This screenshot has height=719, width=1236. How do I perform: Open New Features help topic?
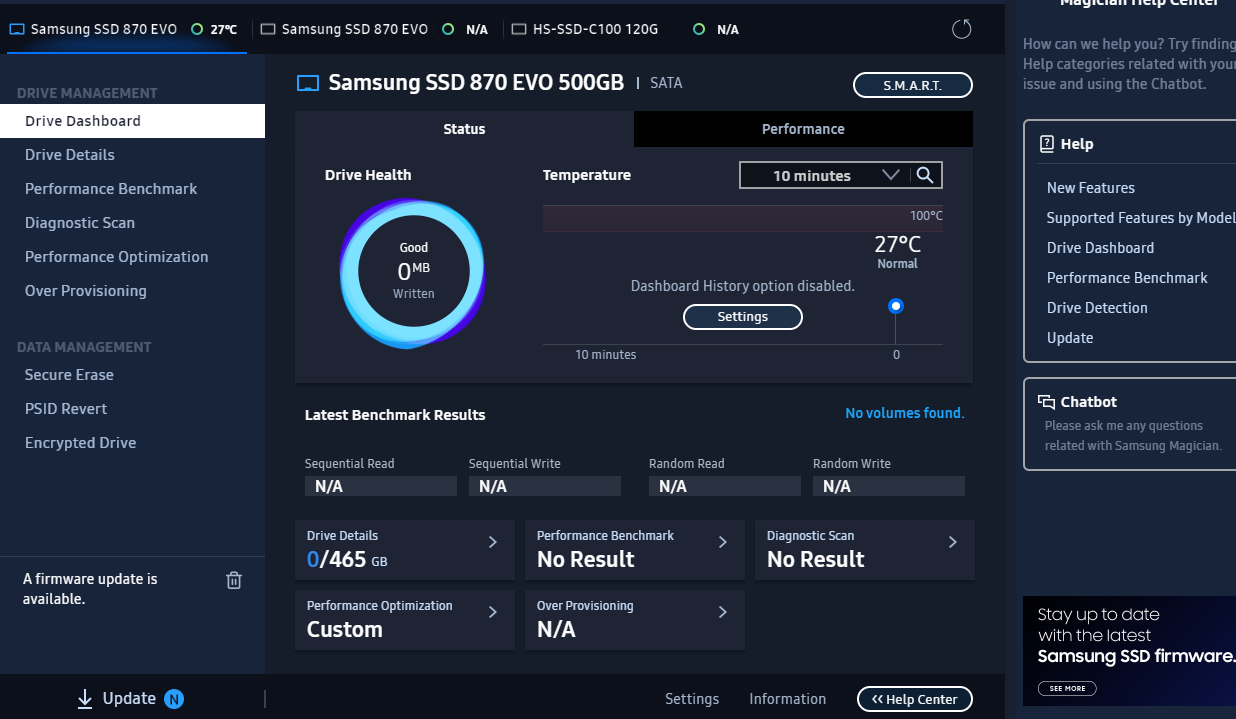pyautogui.click(x=1091, y=188)
